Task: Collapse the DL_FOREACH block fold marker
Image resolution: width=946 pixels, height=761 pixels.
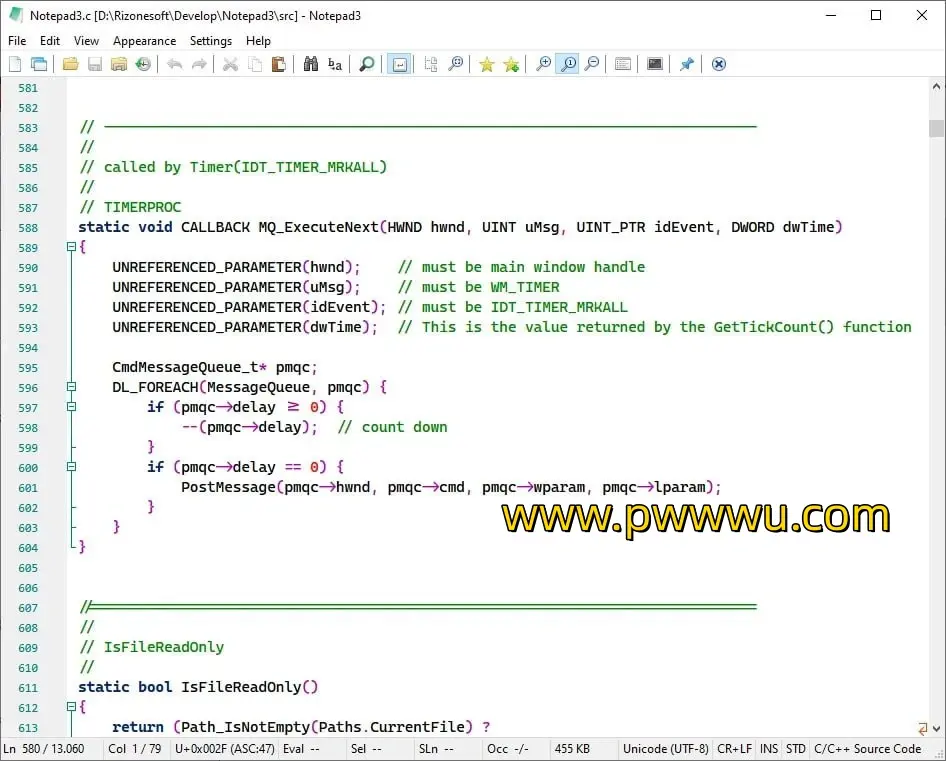Action: [72, 387]
